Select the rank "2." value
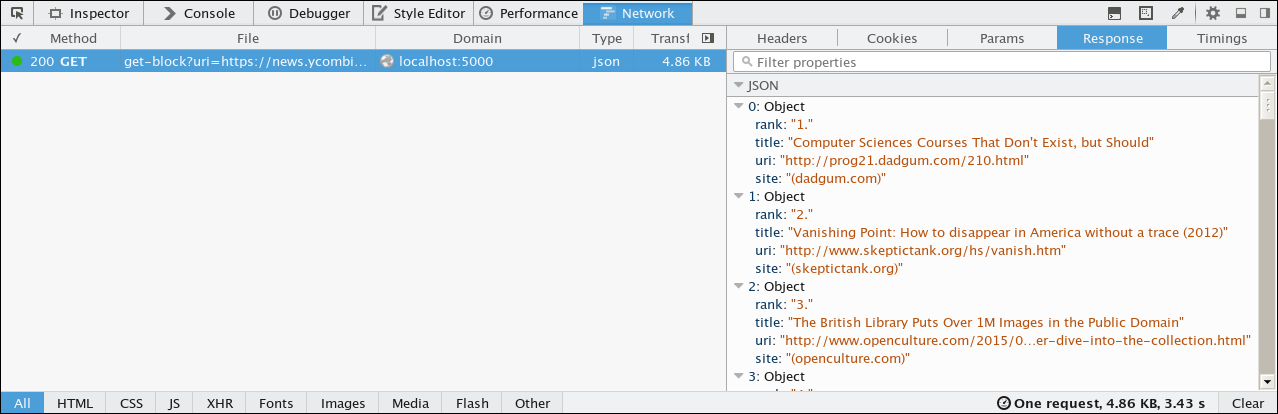Image resolution: width=1278 pixels, height=414 pixels. pos(802,214)
